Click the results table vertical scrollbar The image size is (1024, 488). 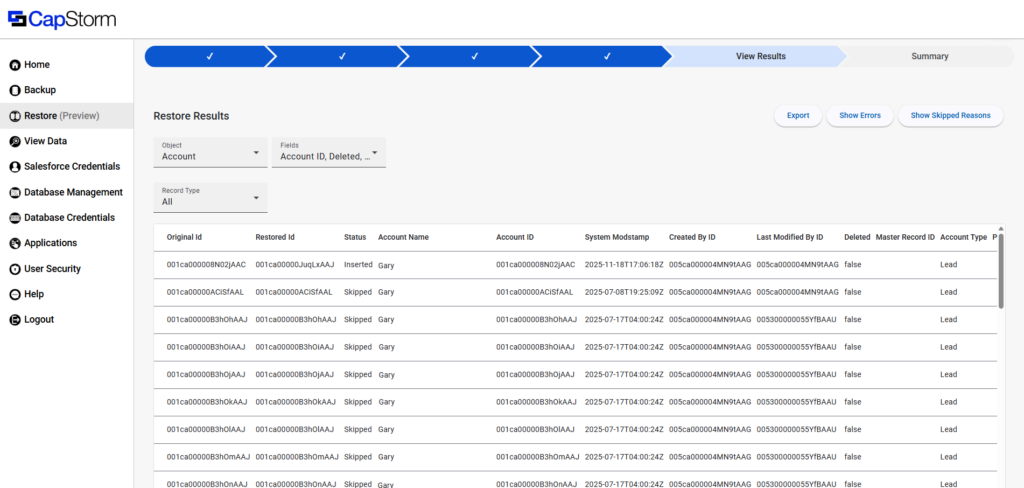pyautogui.click(x=1000, y=270)
